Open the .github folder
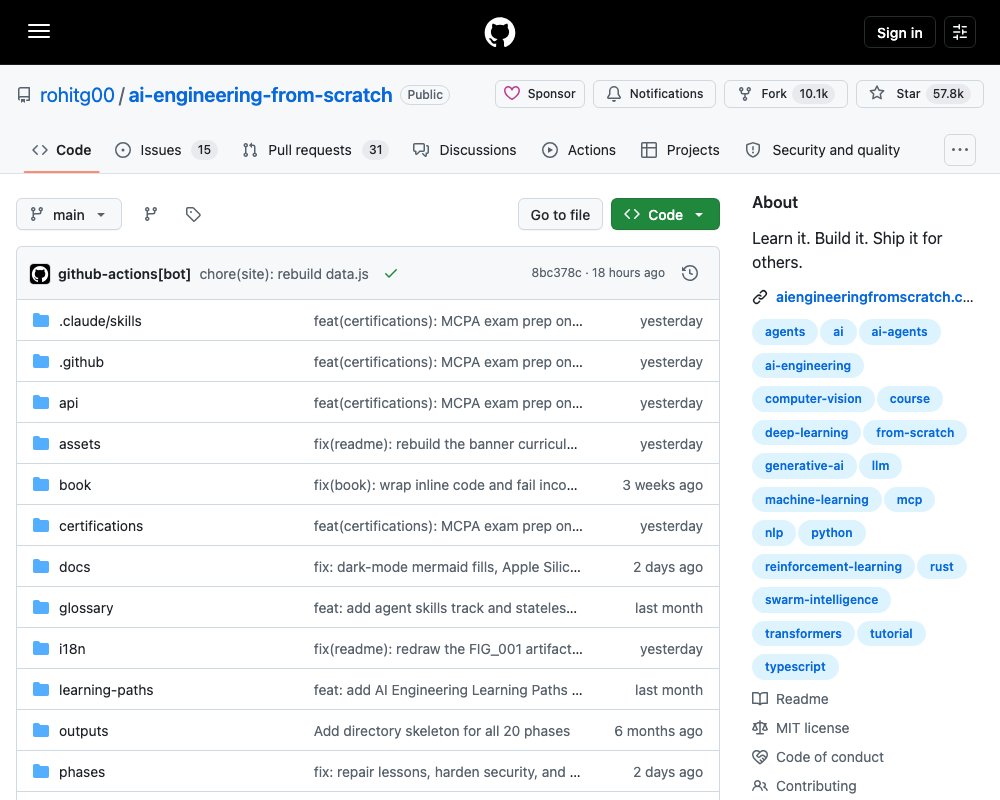 81,362
